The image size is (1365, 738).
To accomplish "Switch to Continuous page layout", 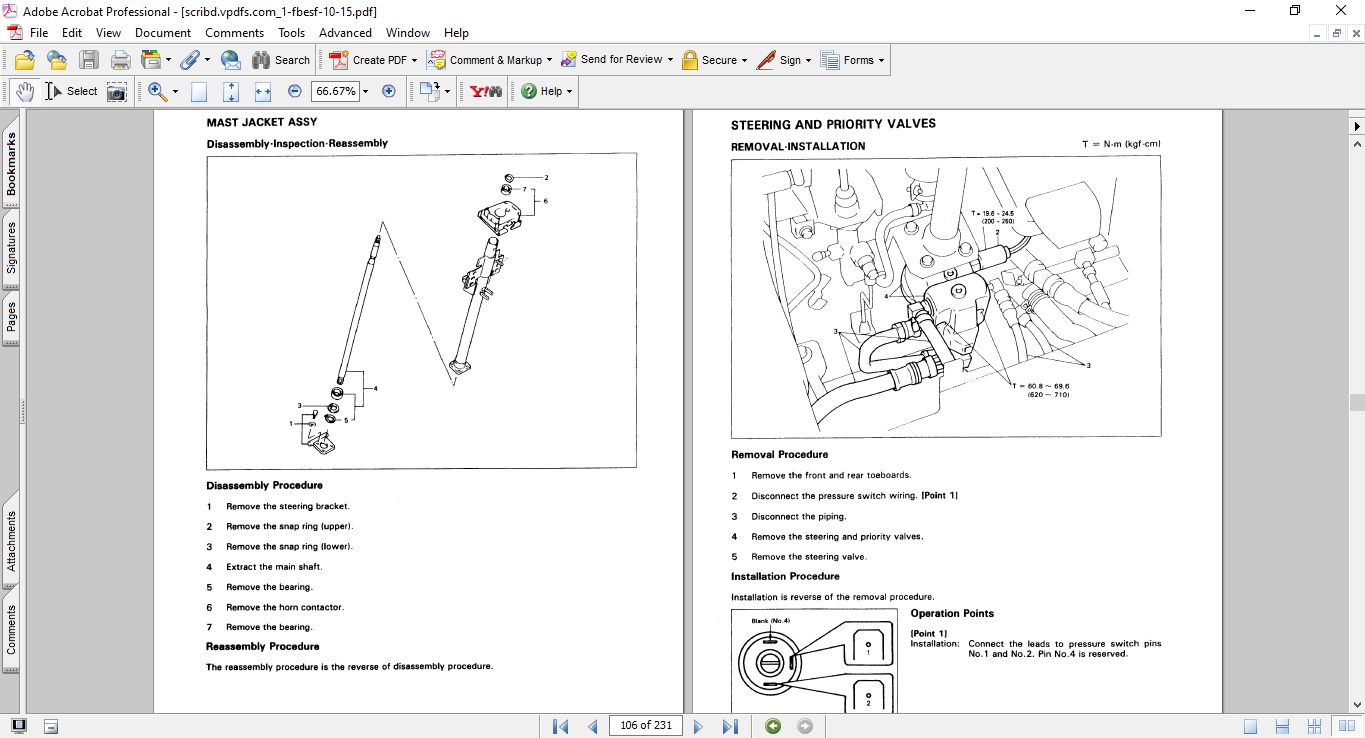I will coord(1284,726).
